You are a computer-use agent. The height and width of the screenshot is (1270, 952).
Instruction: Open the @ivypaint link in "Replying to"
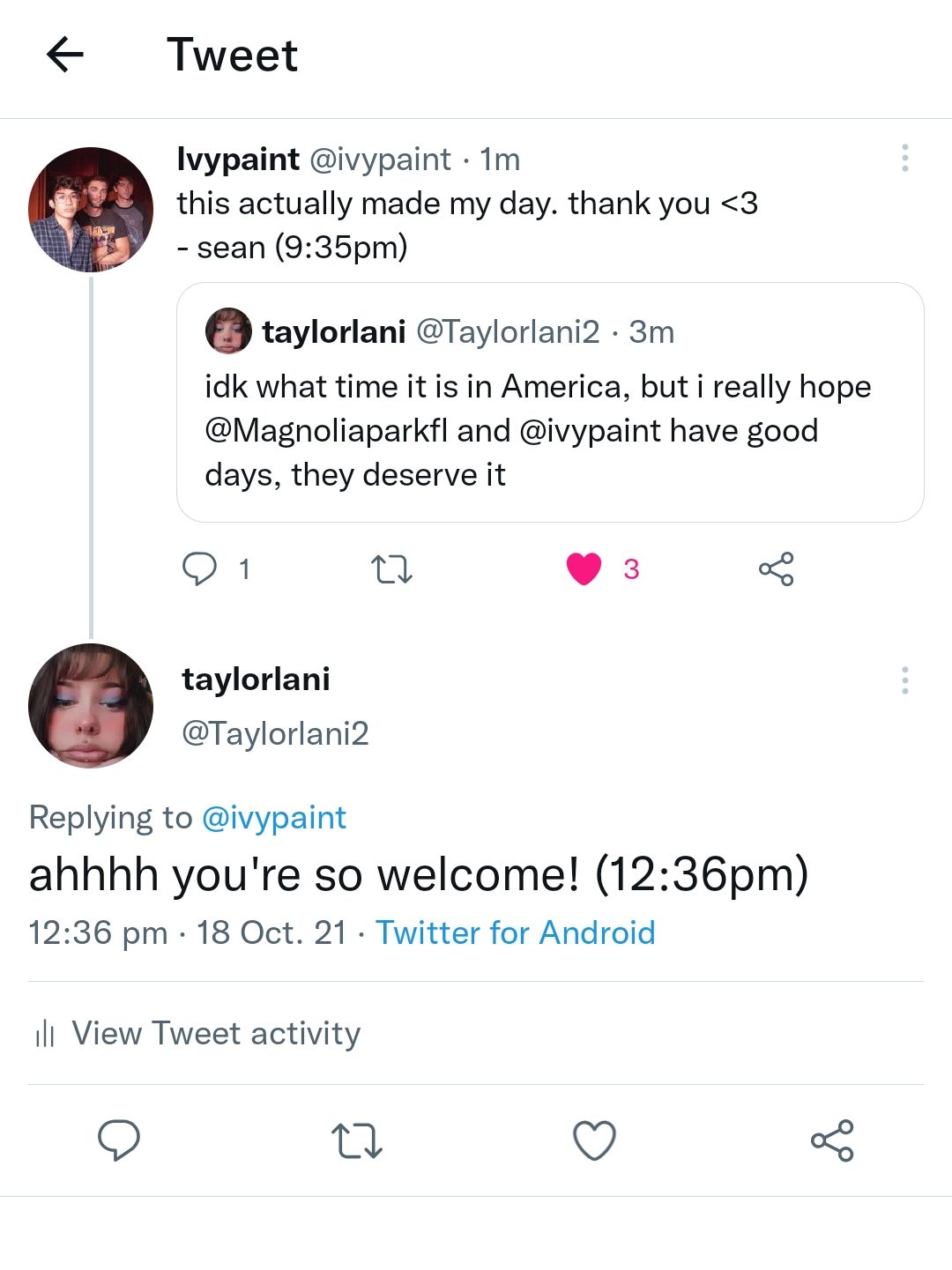coord(274,818)
